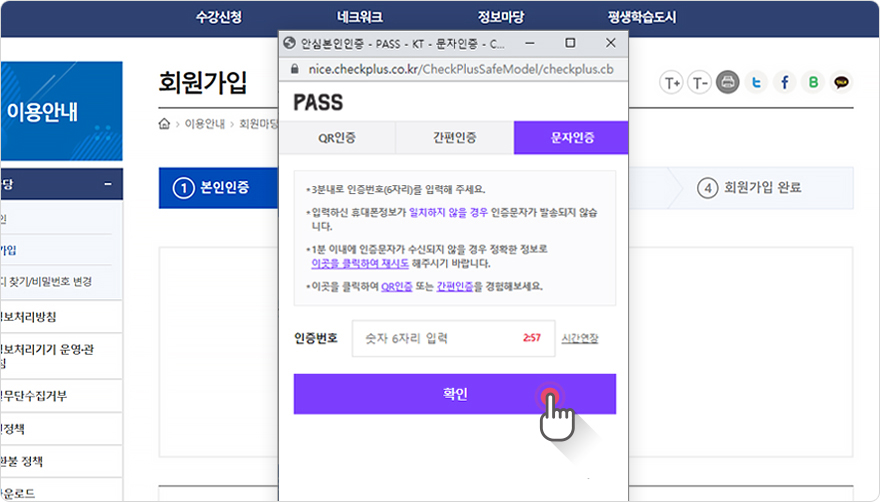880x502 pixels.
Task: Click 이곳을 클릭하여 재시도 link
Action: 360,263
